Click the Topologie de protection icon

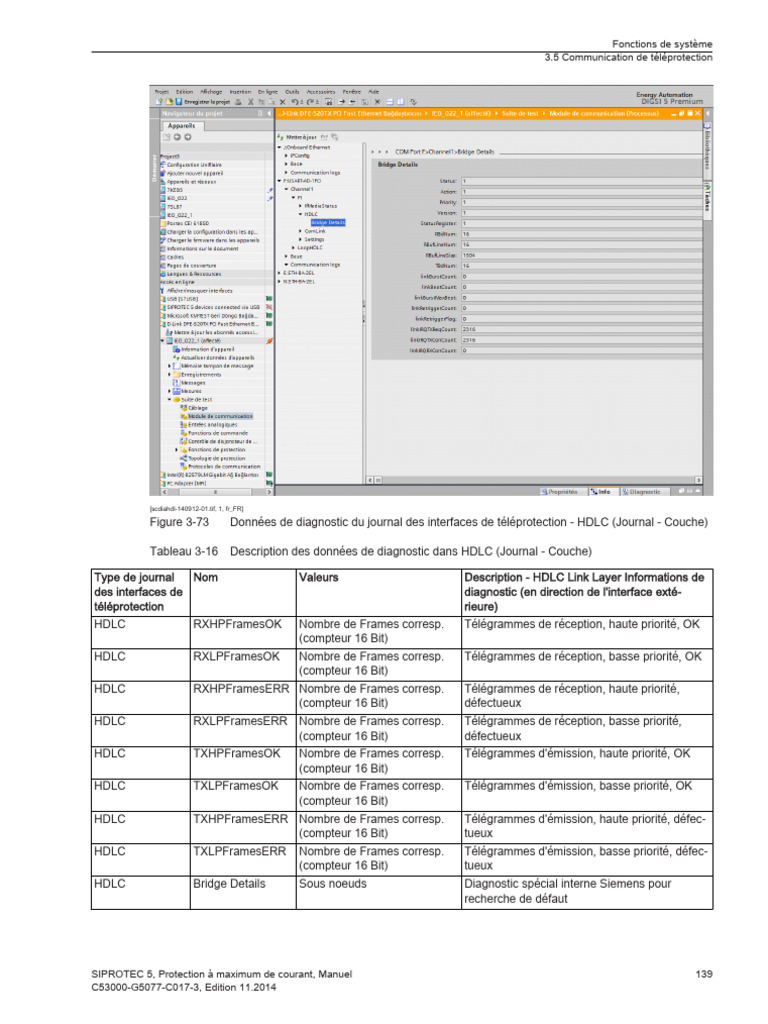pyautogui.click(x=182, y=458)
